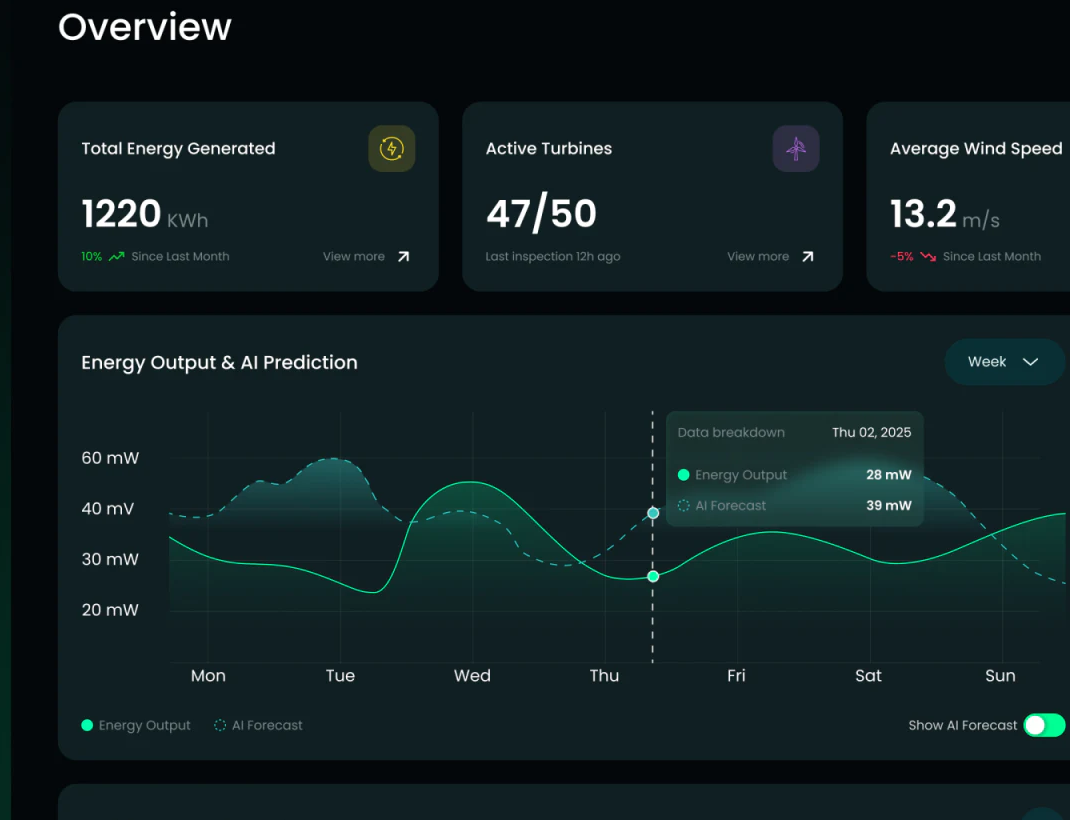Image resolution: width=1070 pixels, height=820 pixels.
Task: Click arrow icon beside Total Energy View more
Action: coord(403,257)
